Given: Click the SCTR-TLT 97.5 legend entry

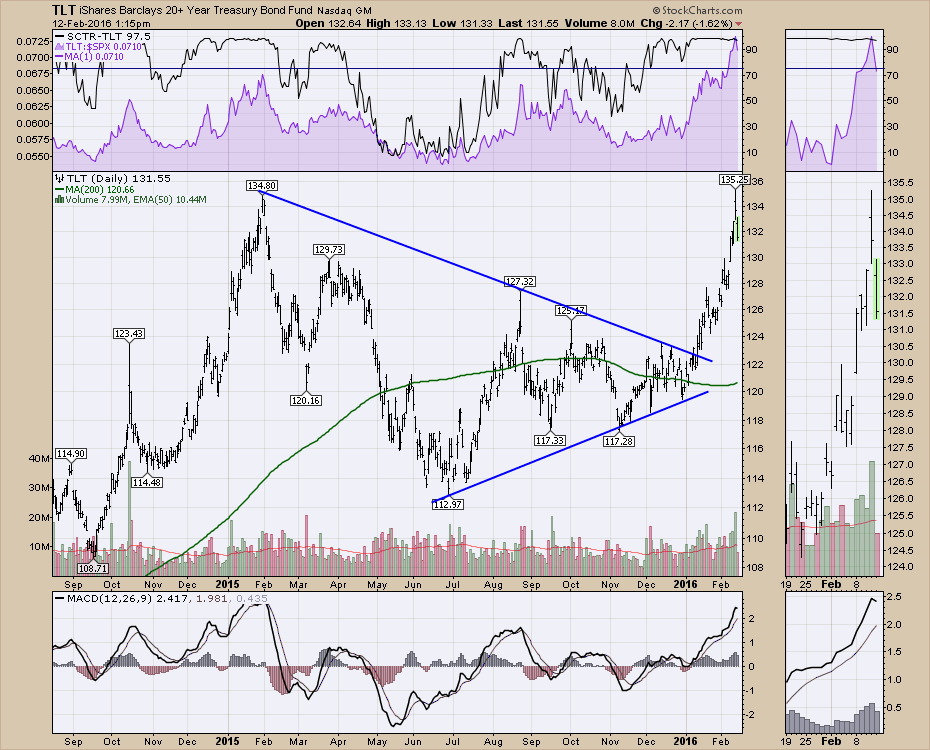Looking at the screenshot, I should point(102,37).
